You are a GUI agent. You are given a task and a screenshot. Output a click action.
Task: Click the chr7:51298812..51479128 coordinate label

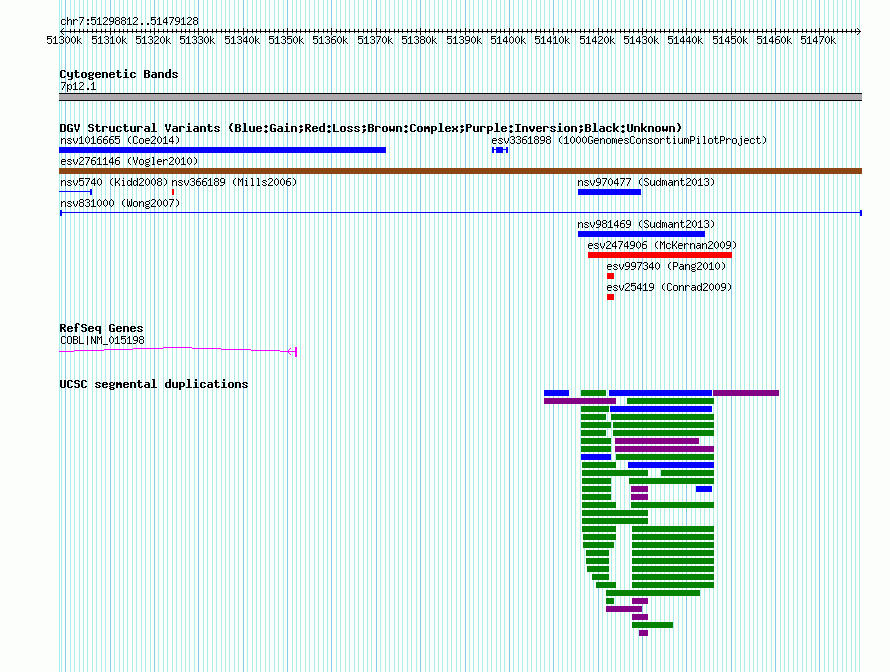pos(129,22)
